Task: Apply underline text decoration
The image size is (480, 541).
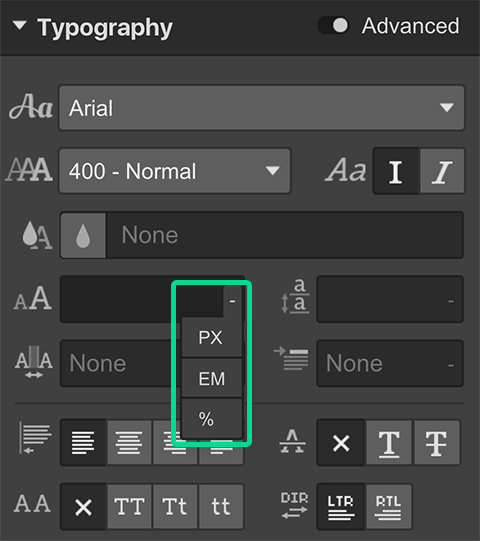Action: 389,442
